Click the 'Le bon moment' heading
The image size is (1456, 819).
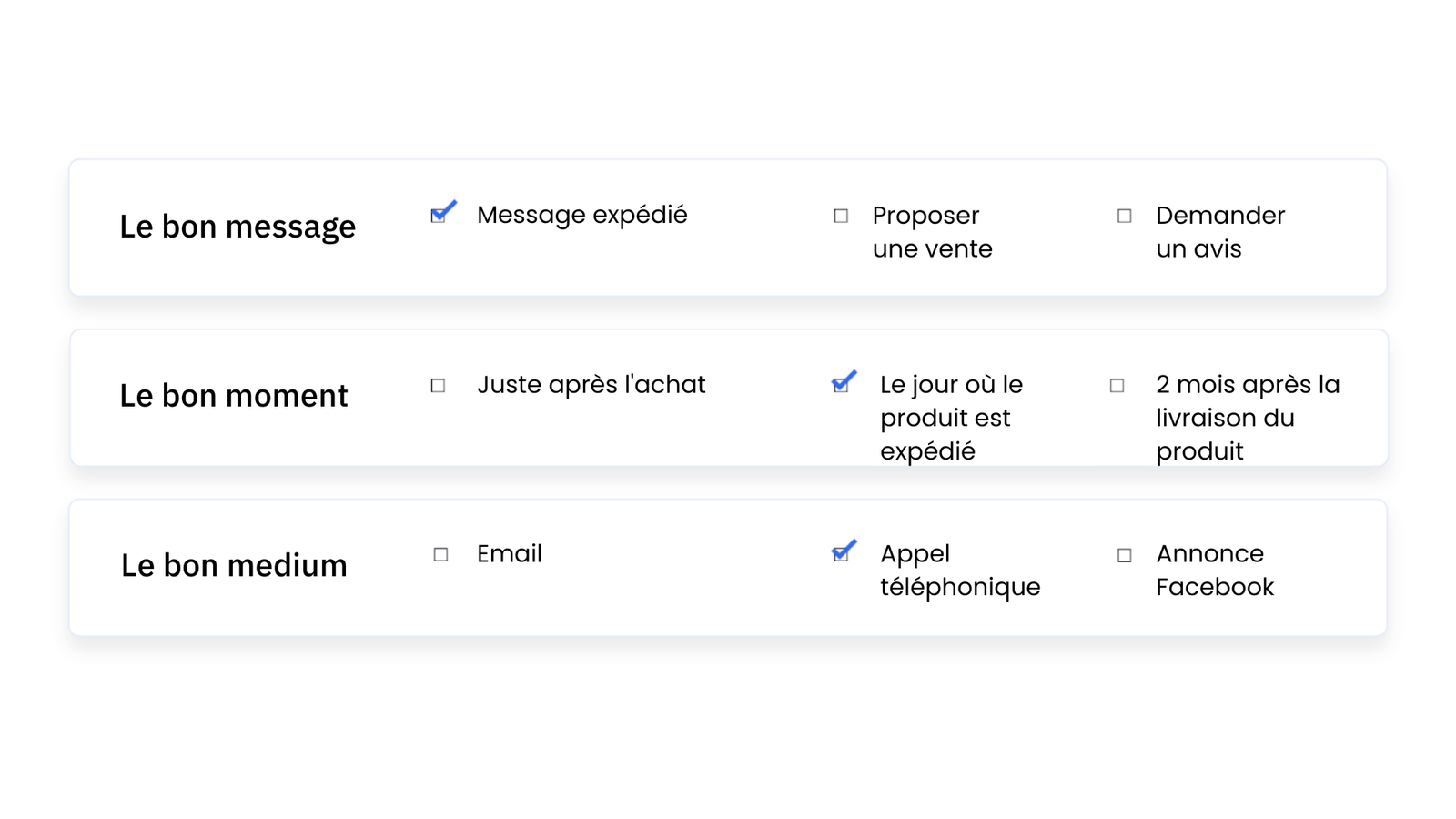pos(234,396)
